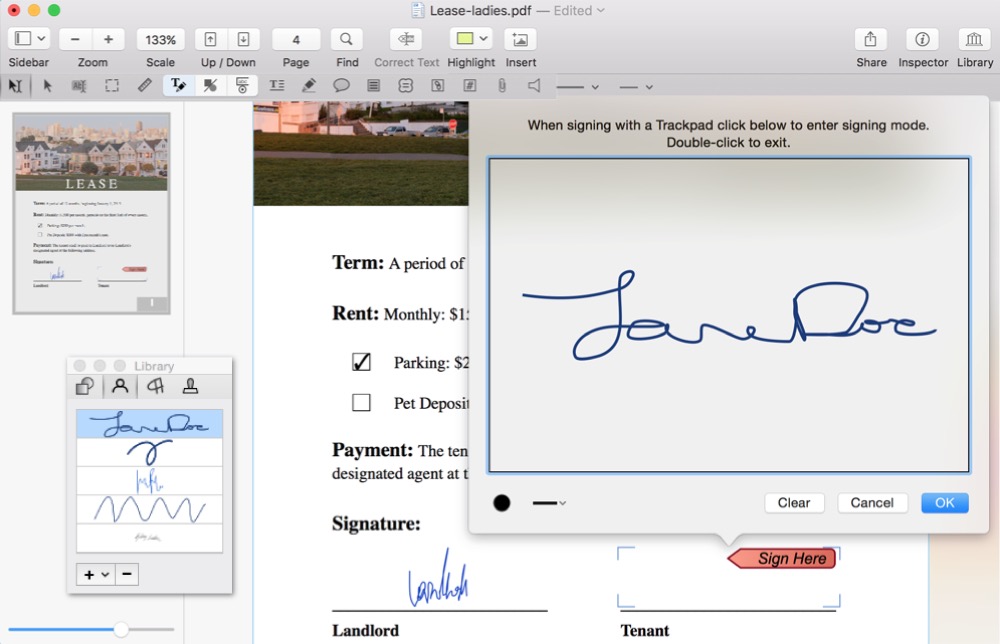
Task: Choose the dashed rectangle selection tool
Action: [112, 85]
